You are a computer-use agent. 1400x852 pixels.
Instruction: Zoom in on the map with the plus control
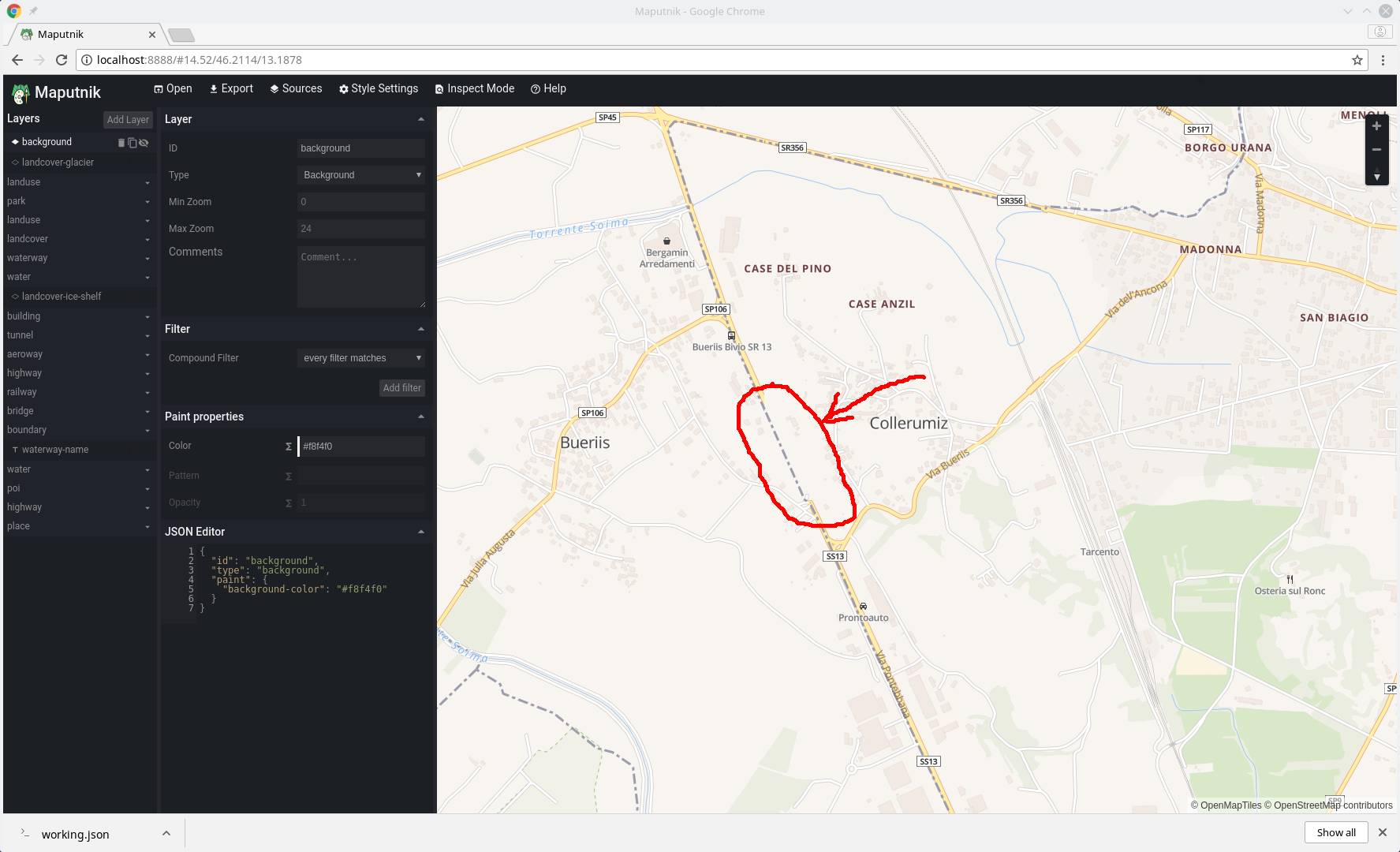tap(1376, 125)
